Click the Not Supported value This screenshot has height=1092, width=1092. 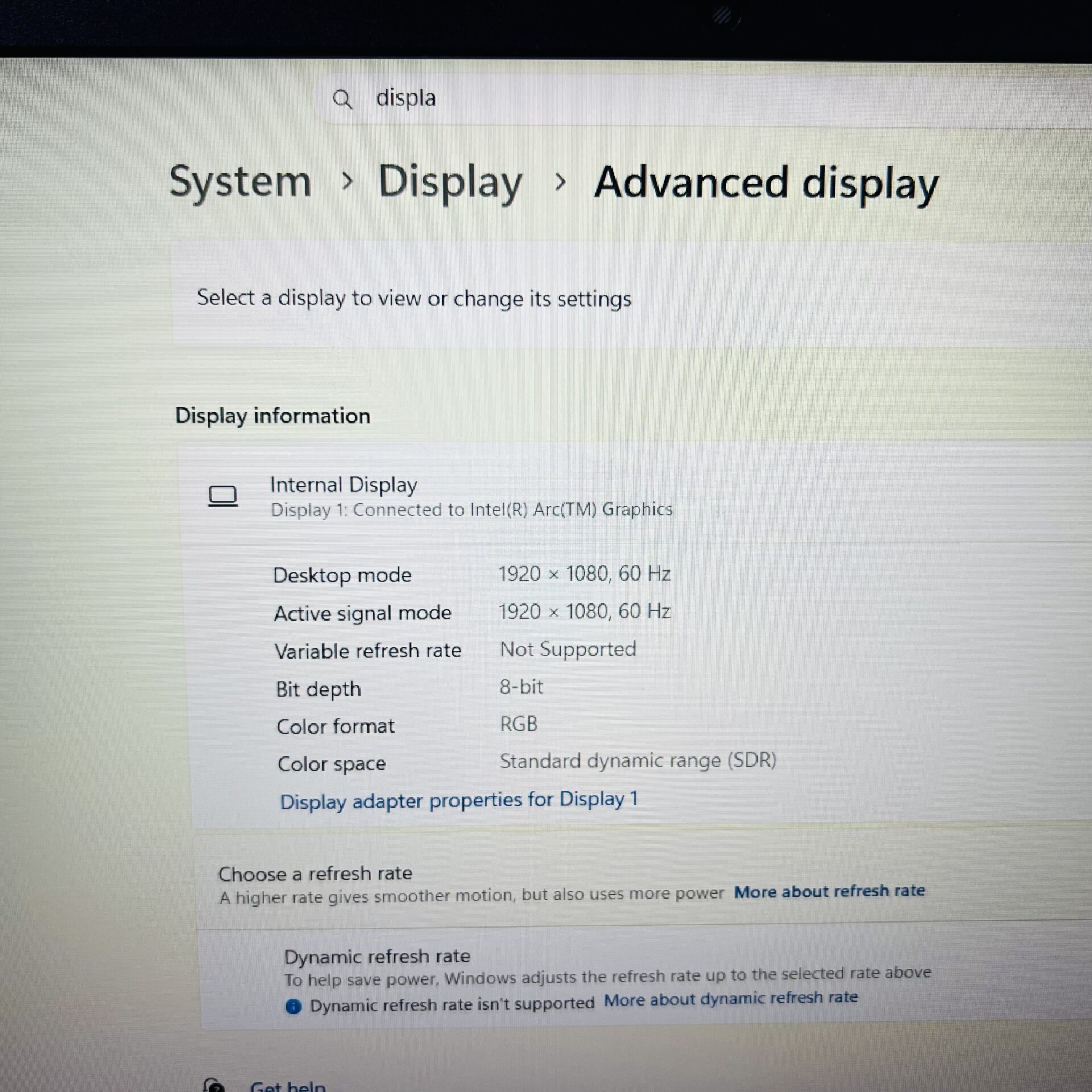(568, 649)
